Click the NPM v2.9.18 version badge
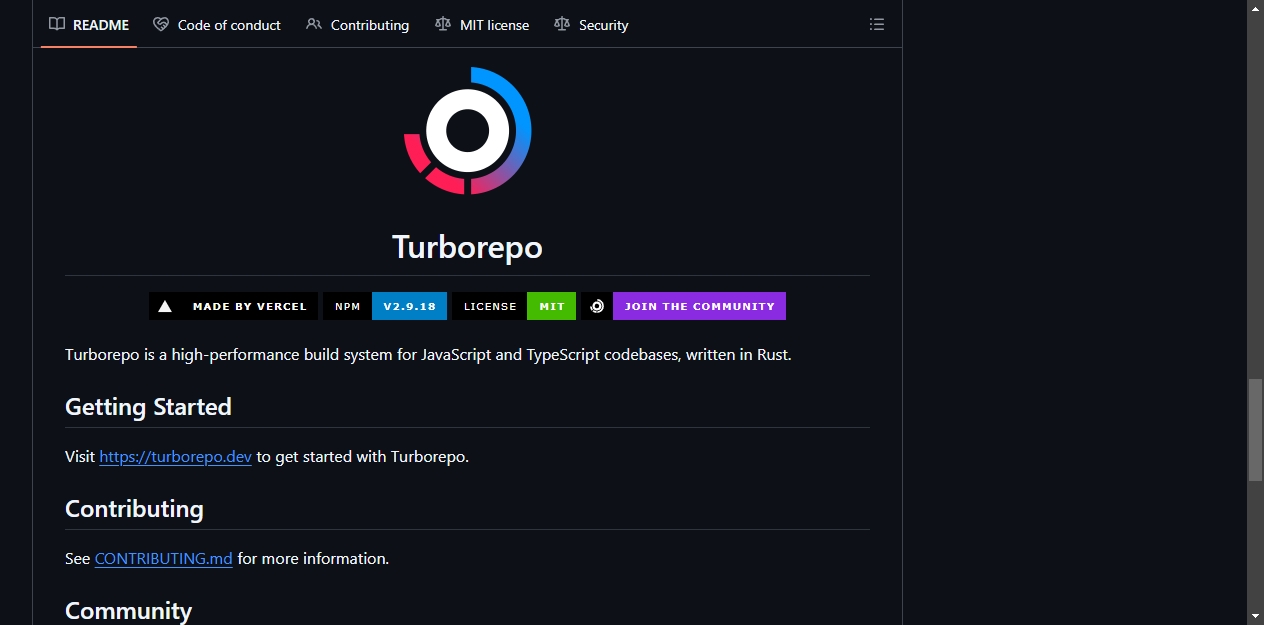 (x=385, y=306)
